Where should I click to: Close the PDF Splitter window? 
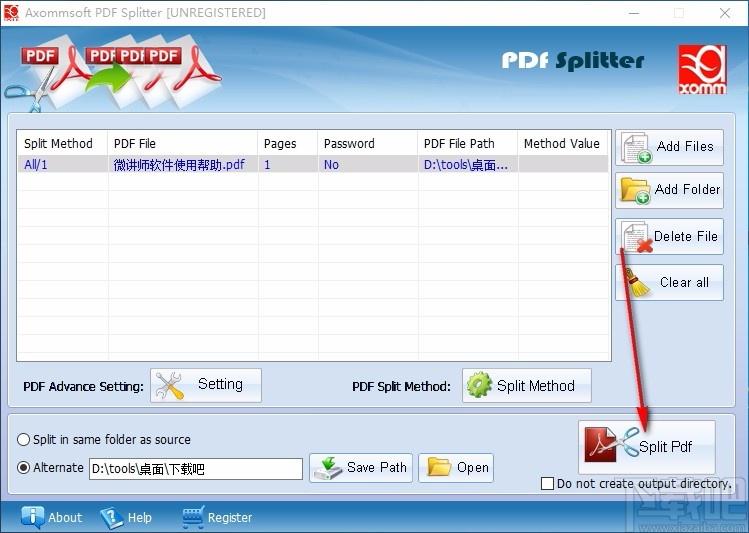pyautogui.click(x=725, y=13)
